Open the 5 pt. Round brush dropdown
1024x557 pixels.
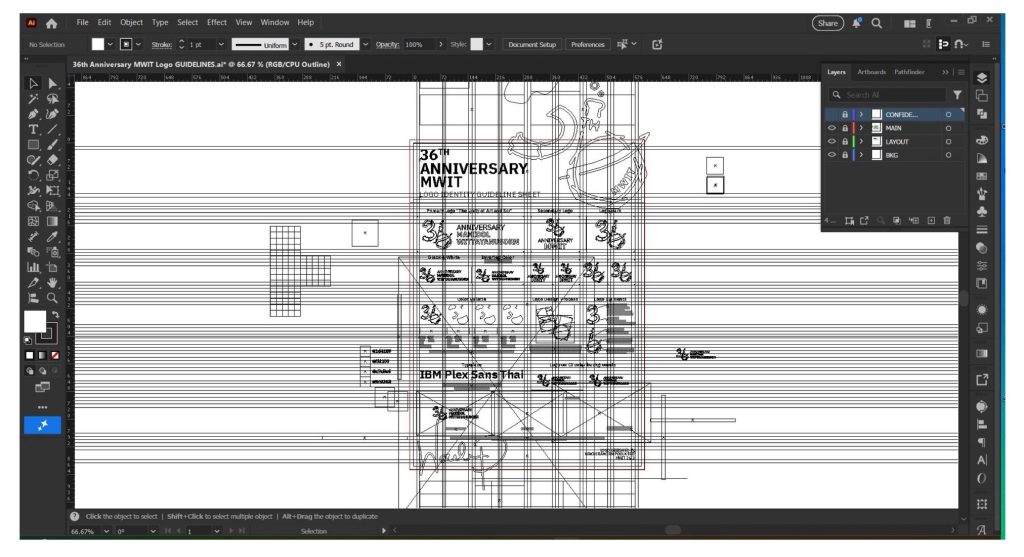tap(363, 45)
